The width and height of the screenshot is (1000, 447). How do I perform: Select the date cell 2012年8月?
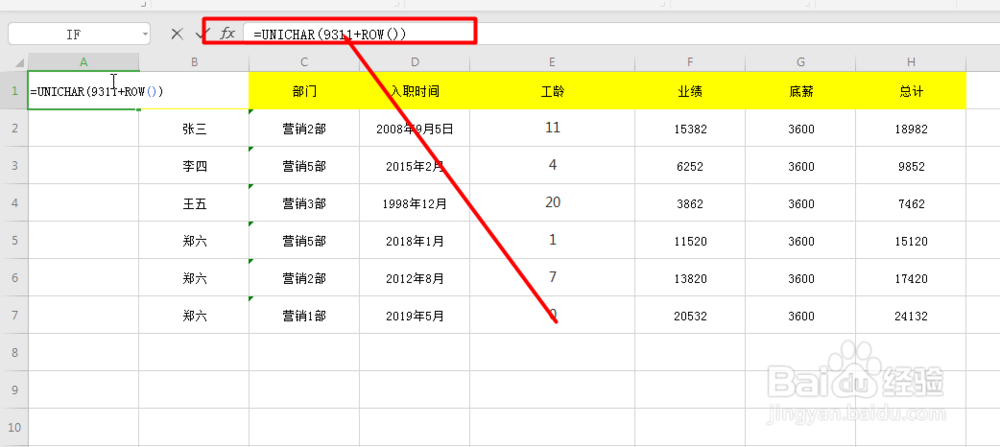coord(415,278)
